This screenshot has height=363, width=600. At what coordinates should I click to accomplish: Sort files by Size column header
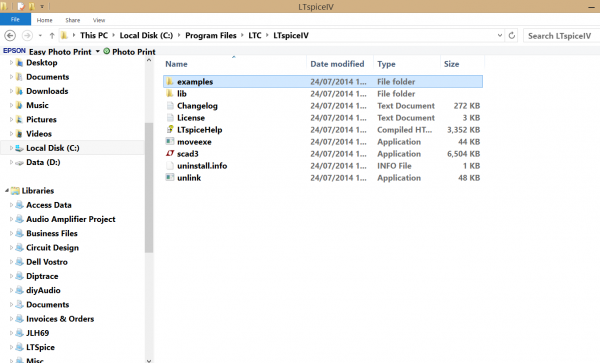click(x=451, y=64)
